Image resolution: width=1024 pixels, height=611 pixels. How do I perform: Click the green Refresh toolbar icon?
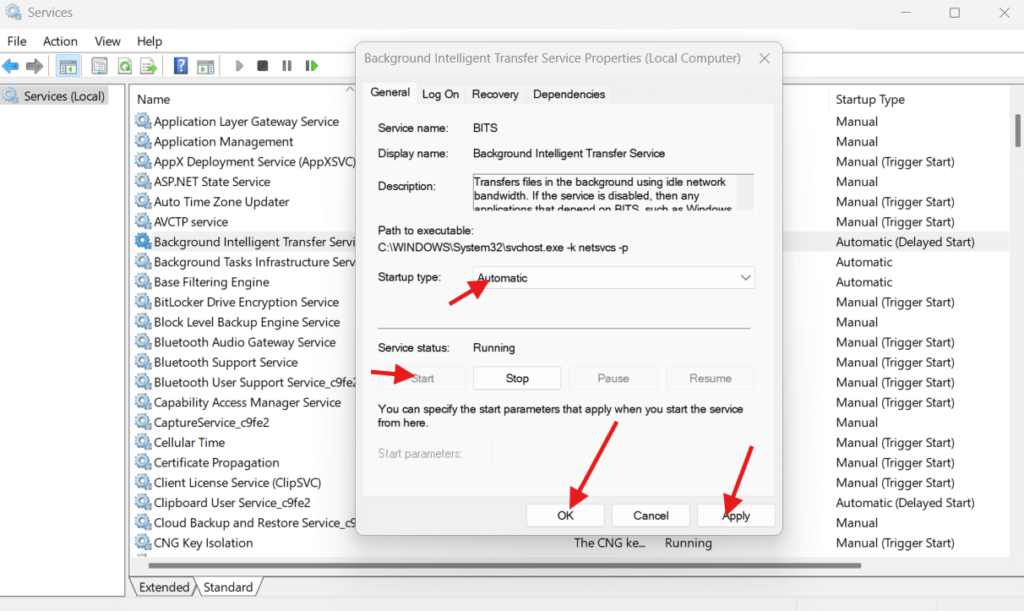coord(124,66)
